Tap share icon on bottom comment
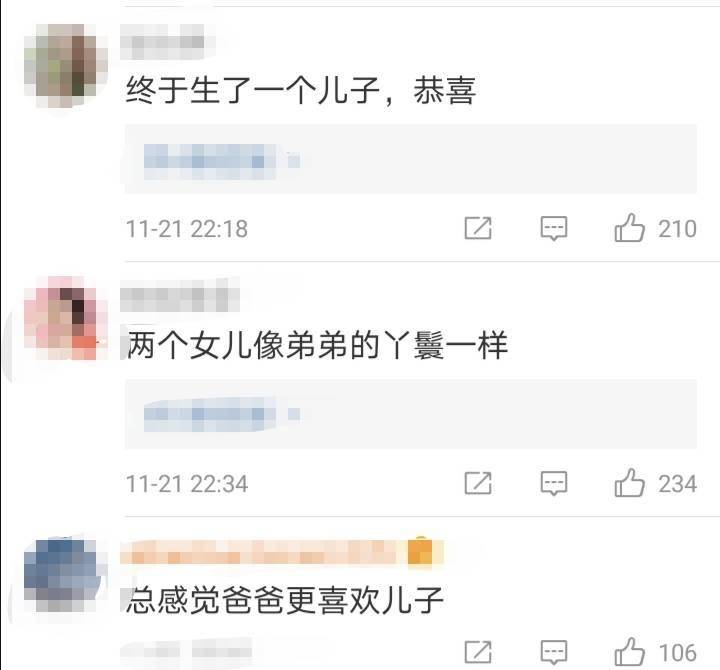Image resolution: width=720 pixels, height=670 pixels. click(478, 652)
